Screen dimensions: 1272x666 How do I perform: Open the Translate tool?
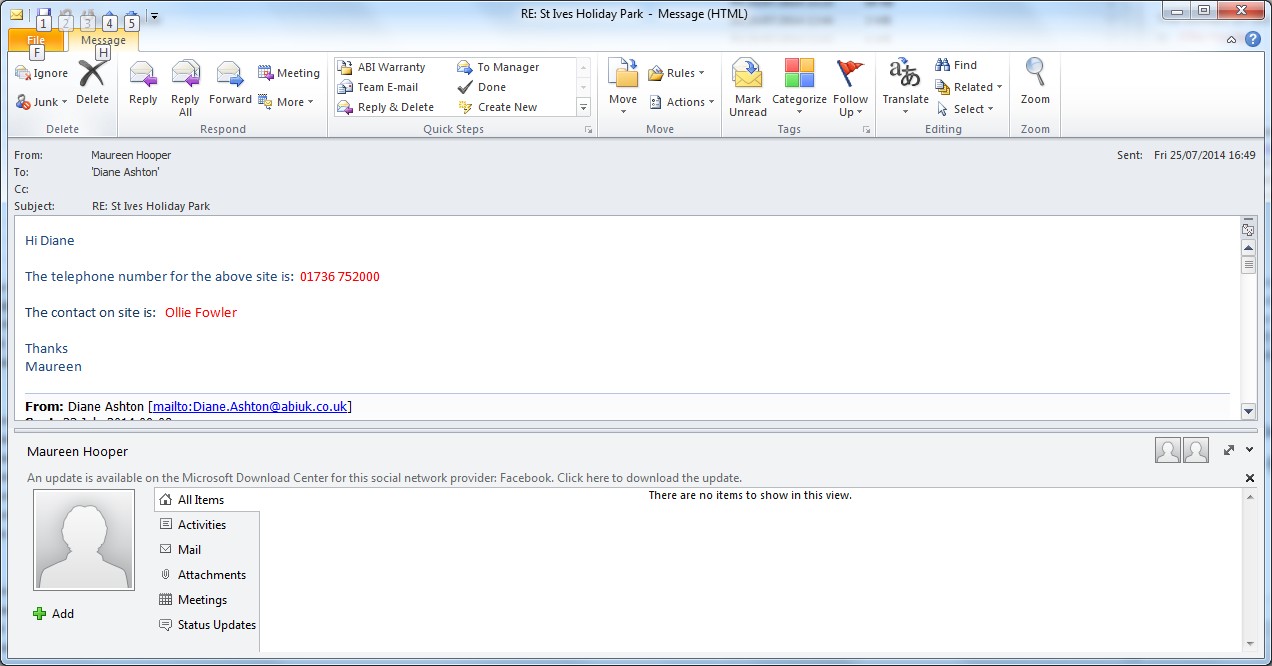click(904, 85)
